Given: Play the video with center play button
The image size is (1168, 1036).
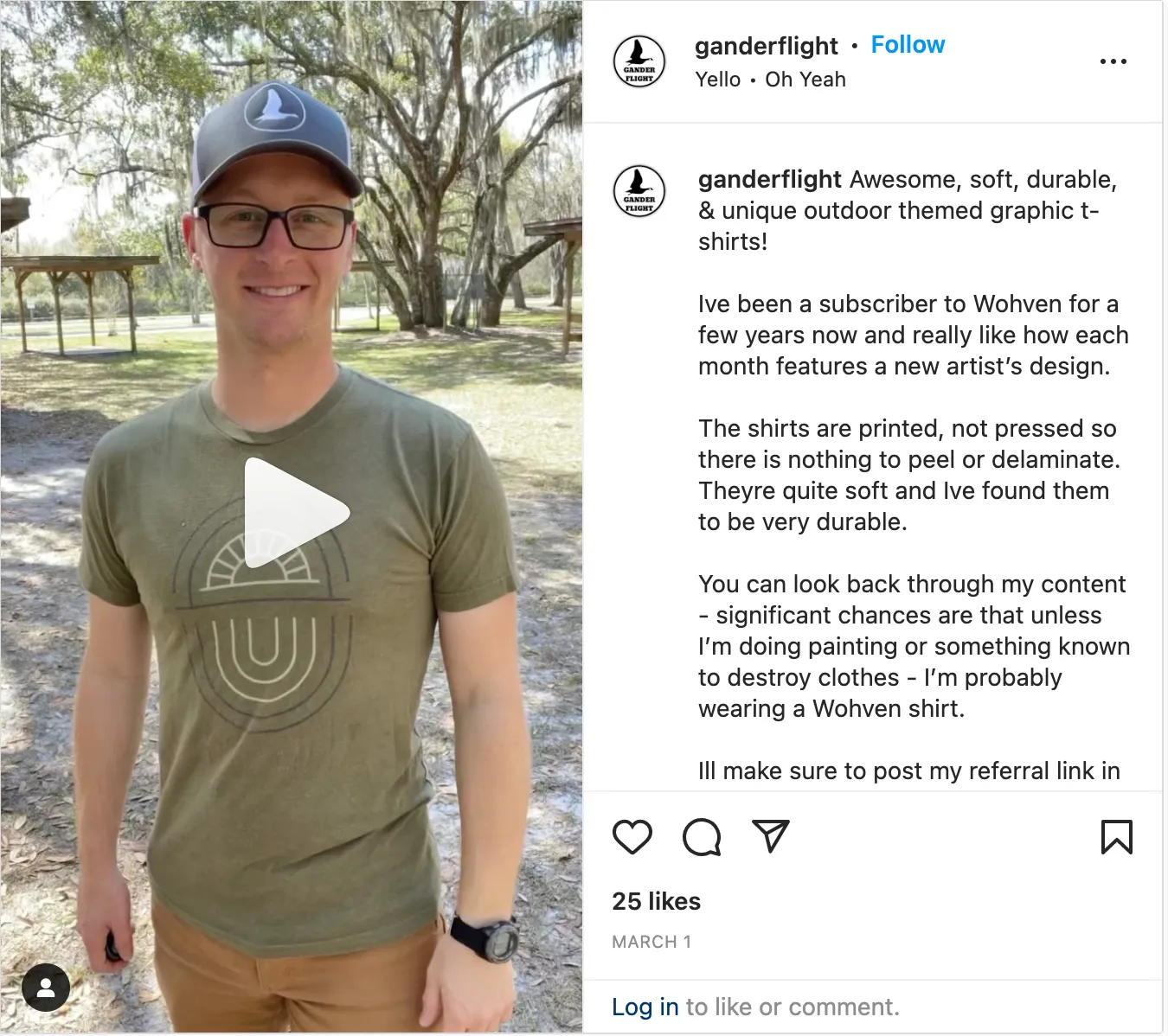Looking at the screenshot, I should coord(296,513).
